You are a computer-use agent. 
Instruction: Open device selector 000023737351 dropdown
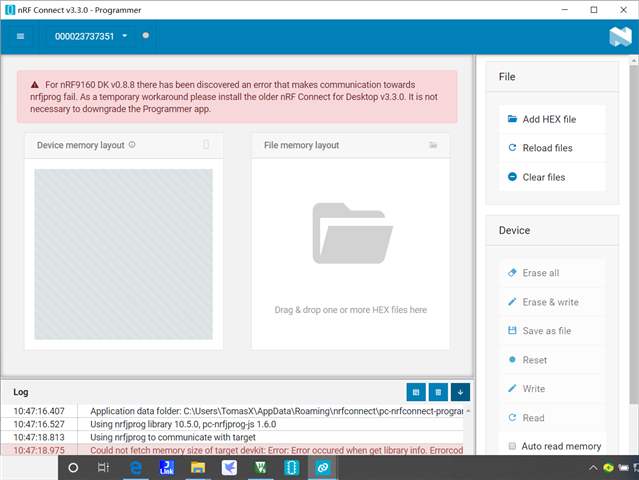pos(91,36)
